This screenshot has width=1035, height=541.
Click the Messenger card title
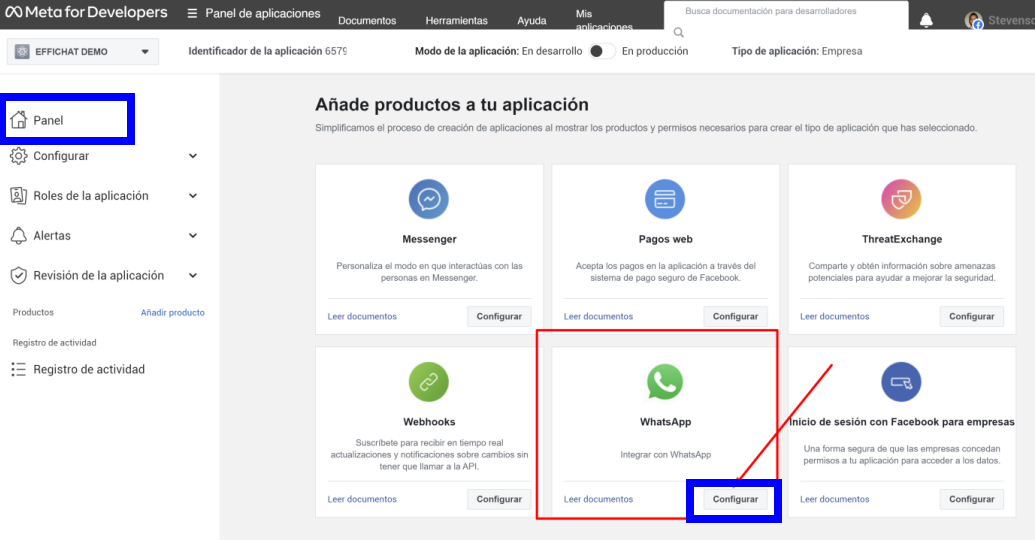[429, 239]
